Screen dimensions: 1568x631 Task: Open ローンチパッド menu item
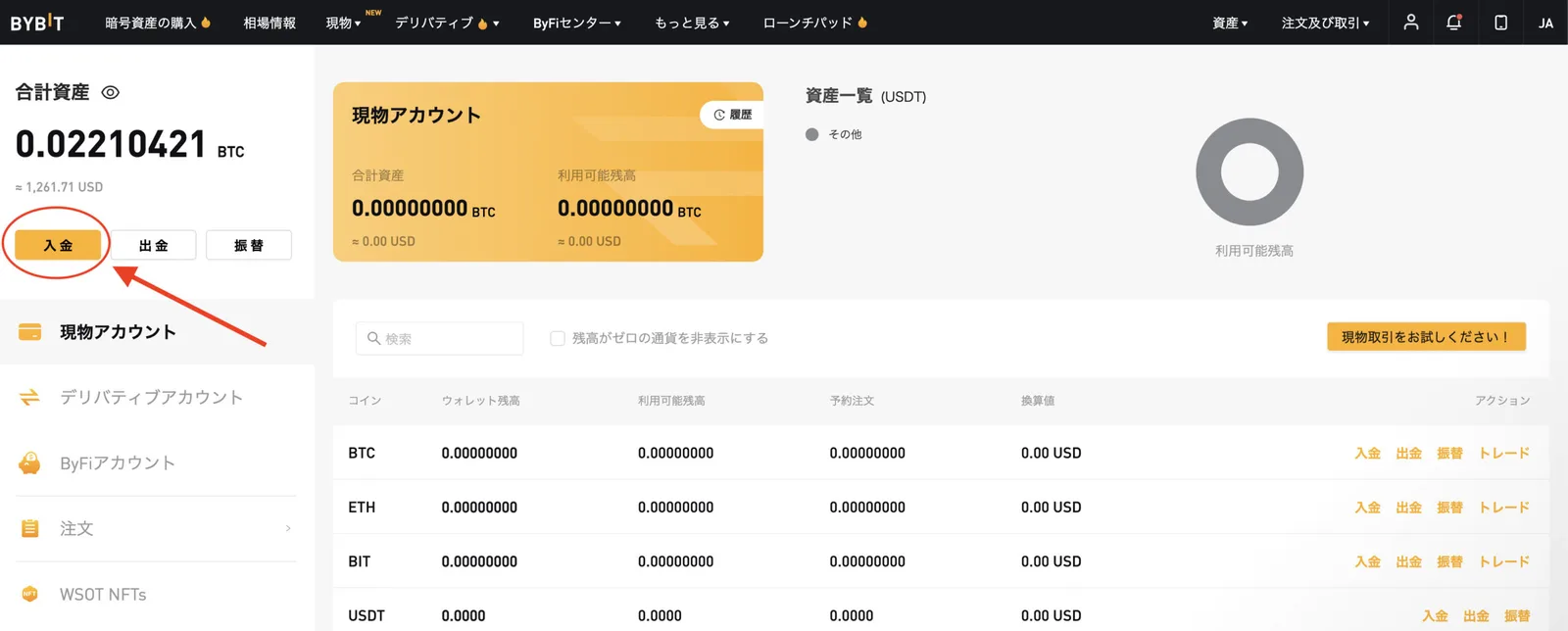[808, 23]
